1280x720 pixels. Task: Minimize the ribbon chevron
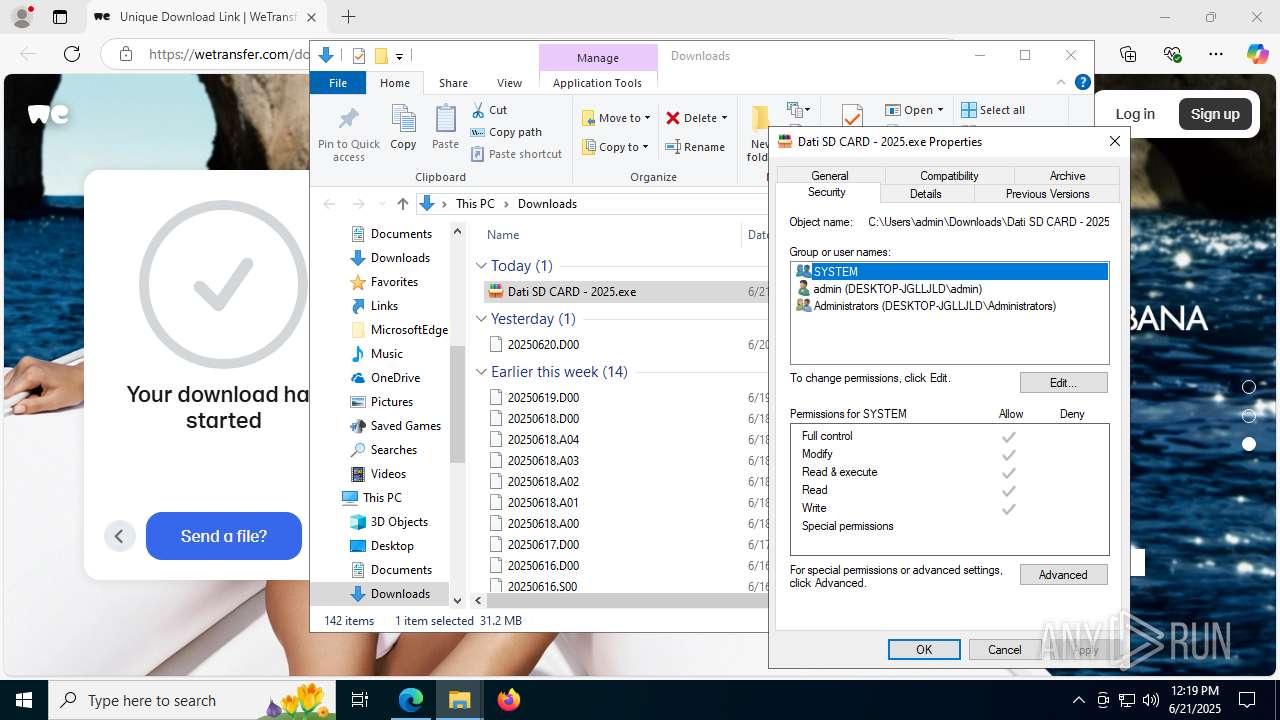(x=1061, y=83)
